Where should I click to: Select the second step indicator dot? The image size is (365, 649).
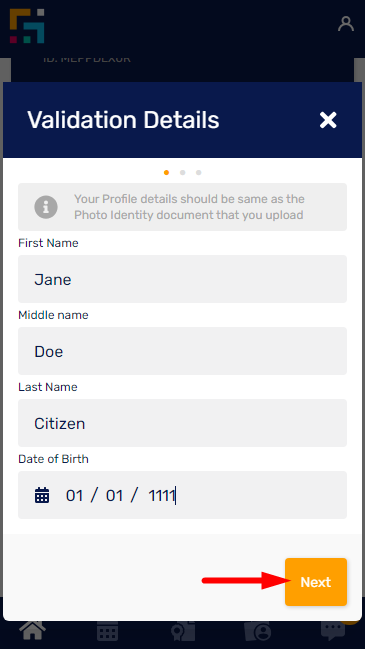pyautogui.click(x=182, y=173)
